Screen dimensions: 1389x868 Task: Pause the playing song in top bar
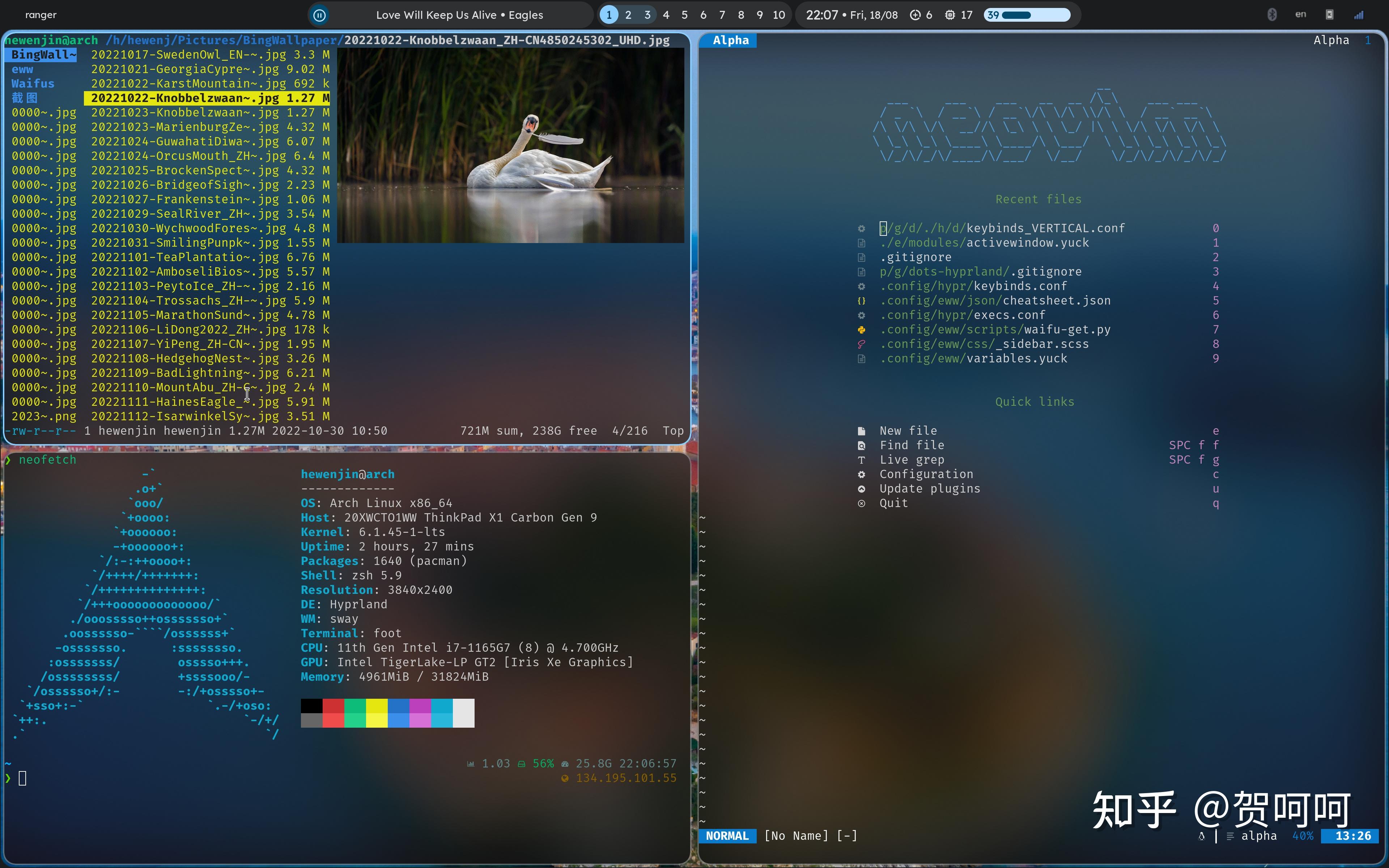click(320, 16)
